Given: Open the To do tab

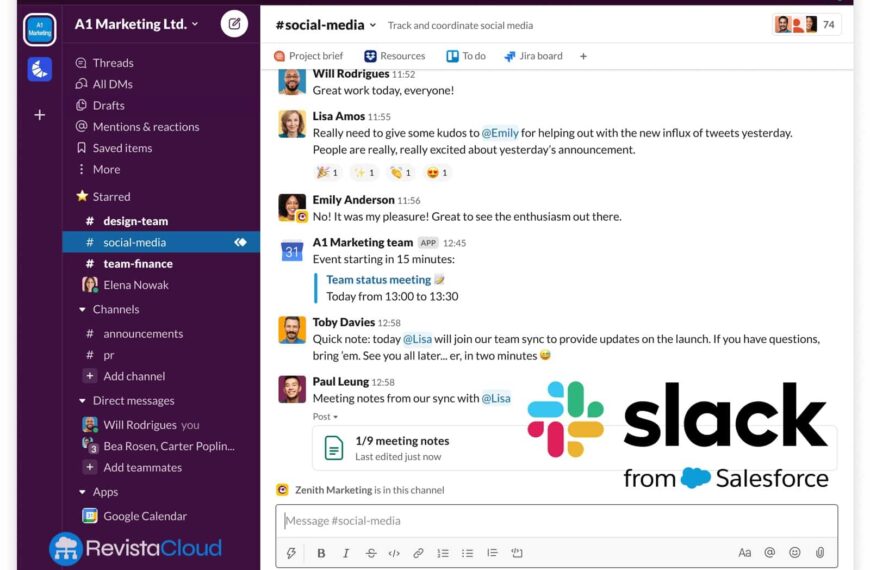Looking at the screenshot, I should [x=466, y=56].
